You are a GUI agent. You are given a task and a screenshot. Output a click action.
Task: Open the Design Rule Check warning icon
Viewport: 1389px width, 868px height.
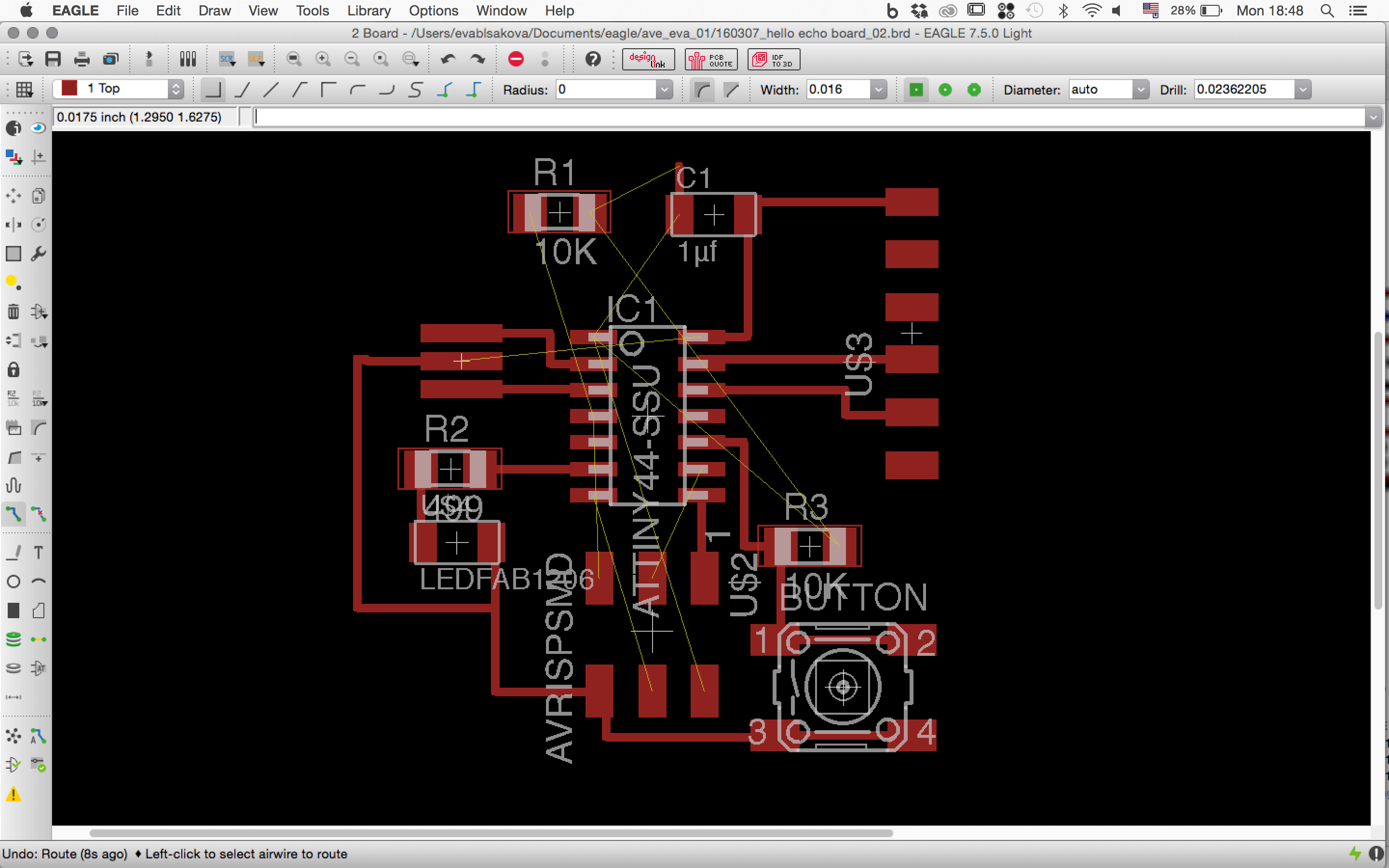coord(13,795)
